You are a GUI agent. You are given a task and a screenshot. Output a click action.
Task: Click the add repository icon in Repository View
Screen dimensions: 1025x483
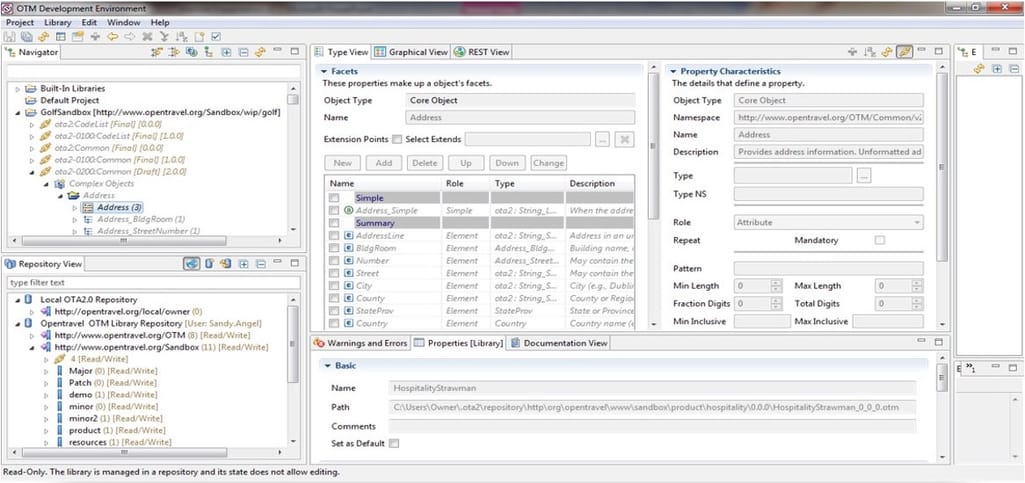coord(209,264)
